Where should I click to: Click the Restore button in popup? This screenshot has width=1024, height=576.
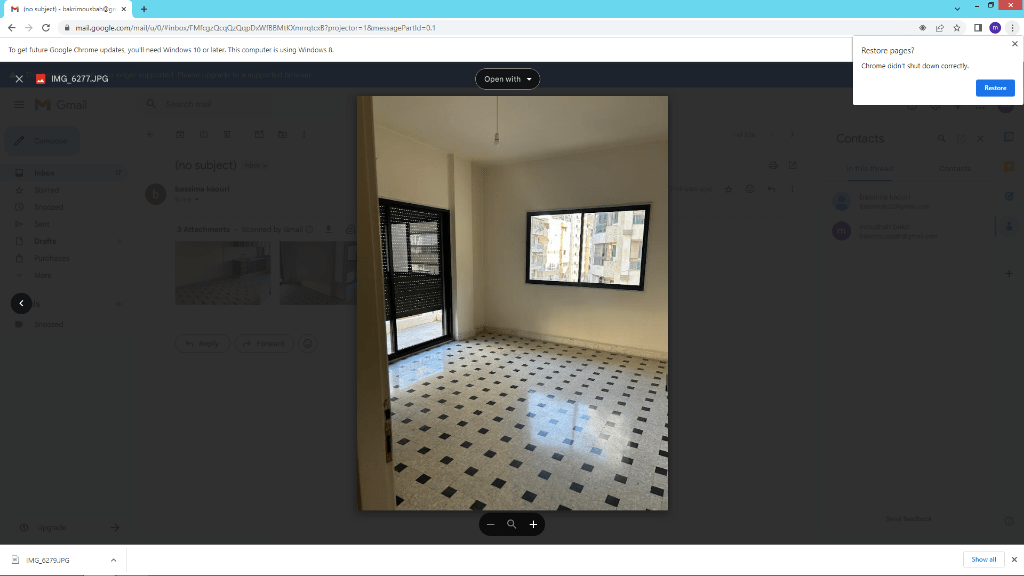(994, 88)
